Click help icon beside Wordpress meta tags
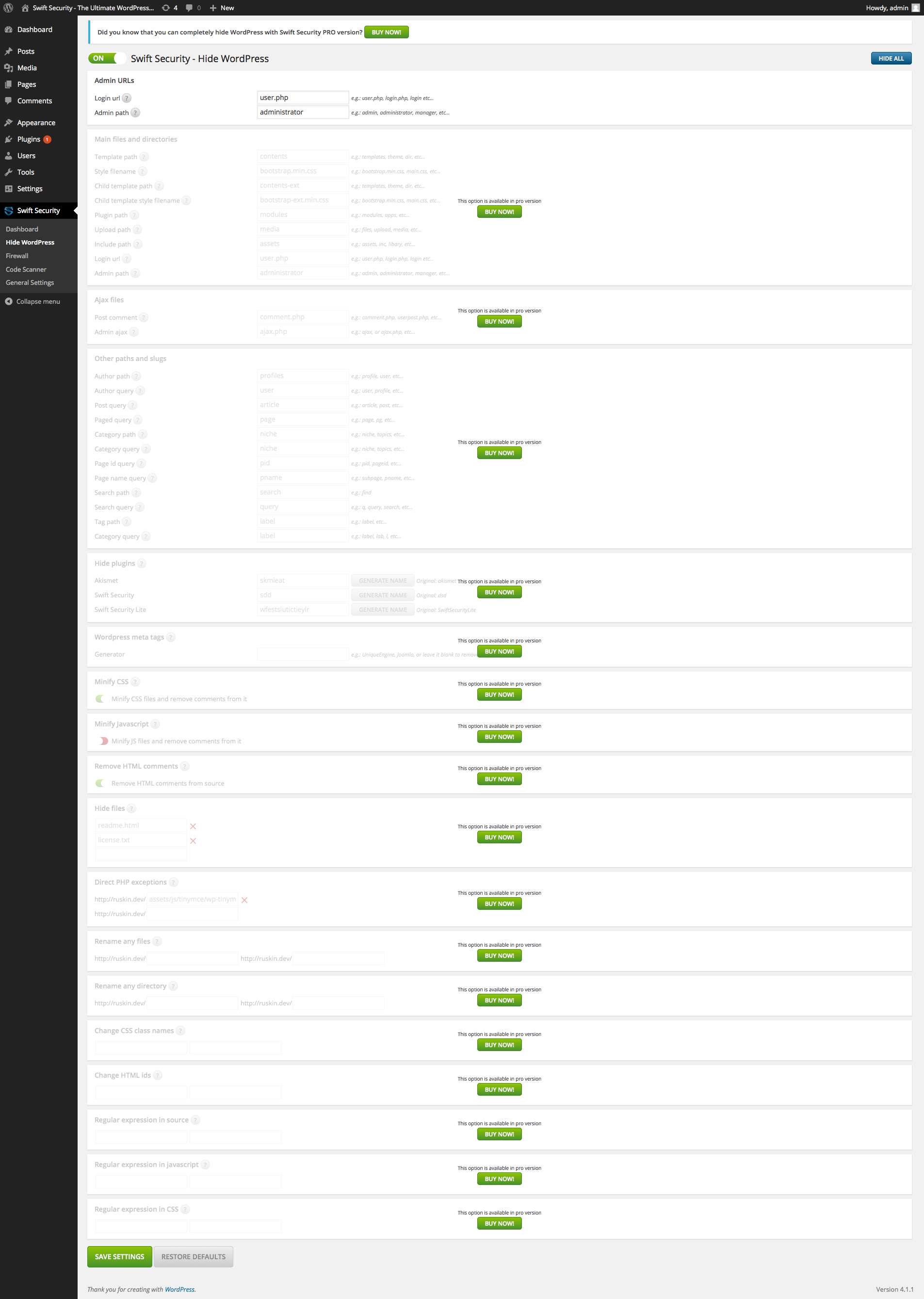 (x=171, y=638)
